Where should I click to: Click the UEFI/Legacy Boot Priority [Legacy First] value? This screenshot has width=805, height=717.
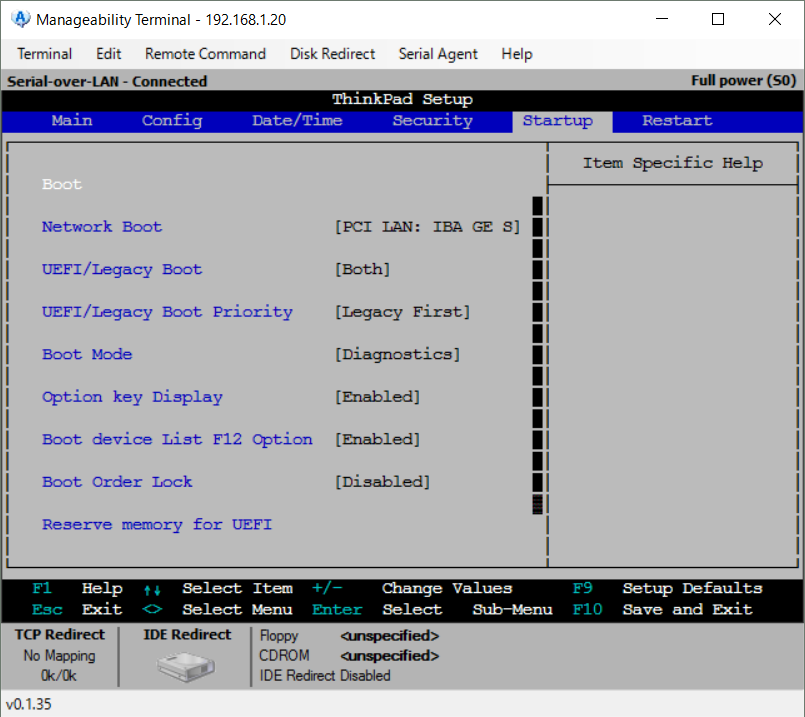(x=402, y=312)
